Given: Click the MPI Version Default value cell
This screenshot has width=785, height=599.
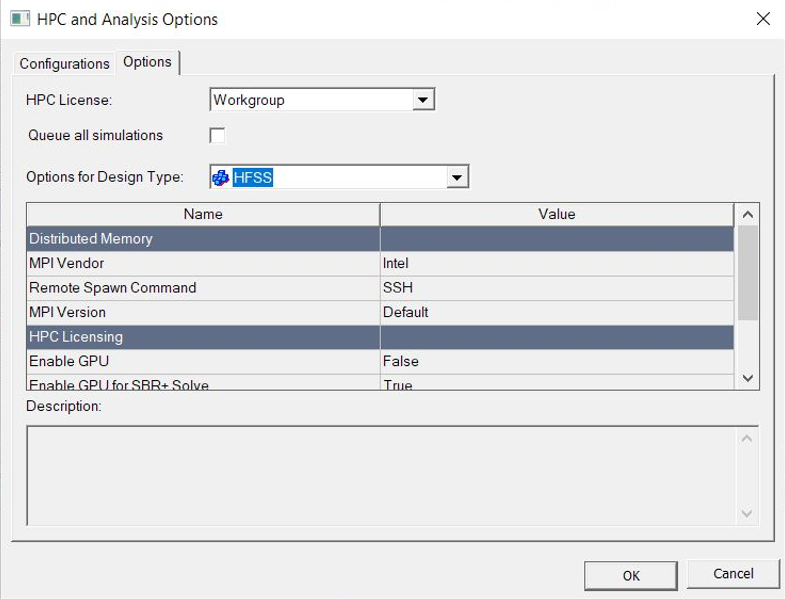Looking at the screenshot, I should 557,313.
